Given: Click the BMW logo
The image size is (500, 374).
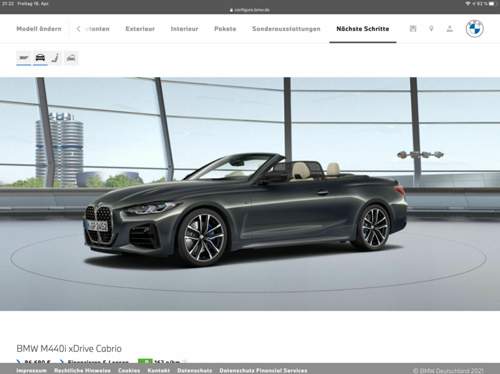Looking at the screenshot, I should pyautogui.click(x=474, y=29).
